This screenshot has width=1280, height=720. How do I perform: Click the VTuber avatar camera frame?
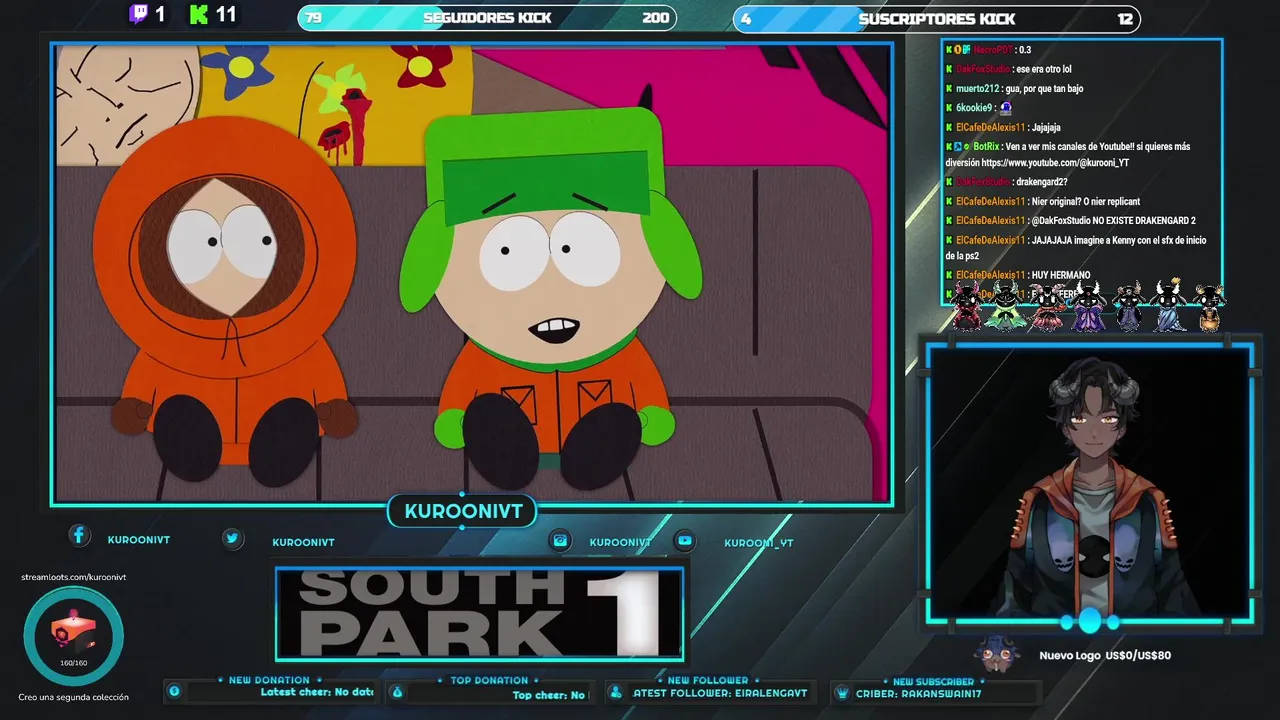(x=1089, y=483)
